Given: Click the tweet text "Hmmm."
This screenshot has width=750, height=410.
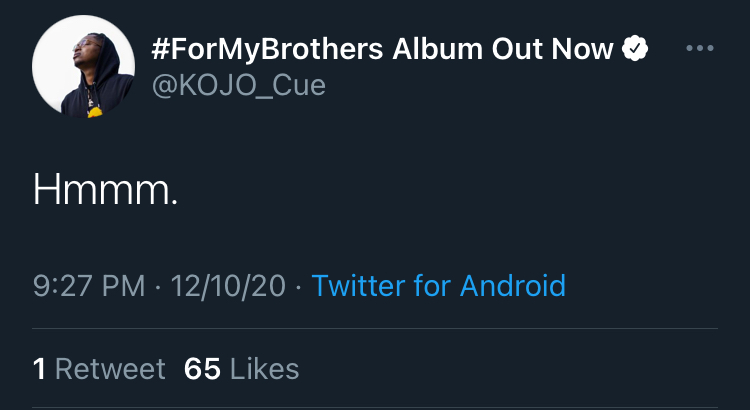Looking at the screenshot, I should click(x=105, y=189).
